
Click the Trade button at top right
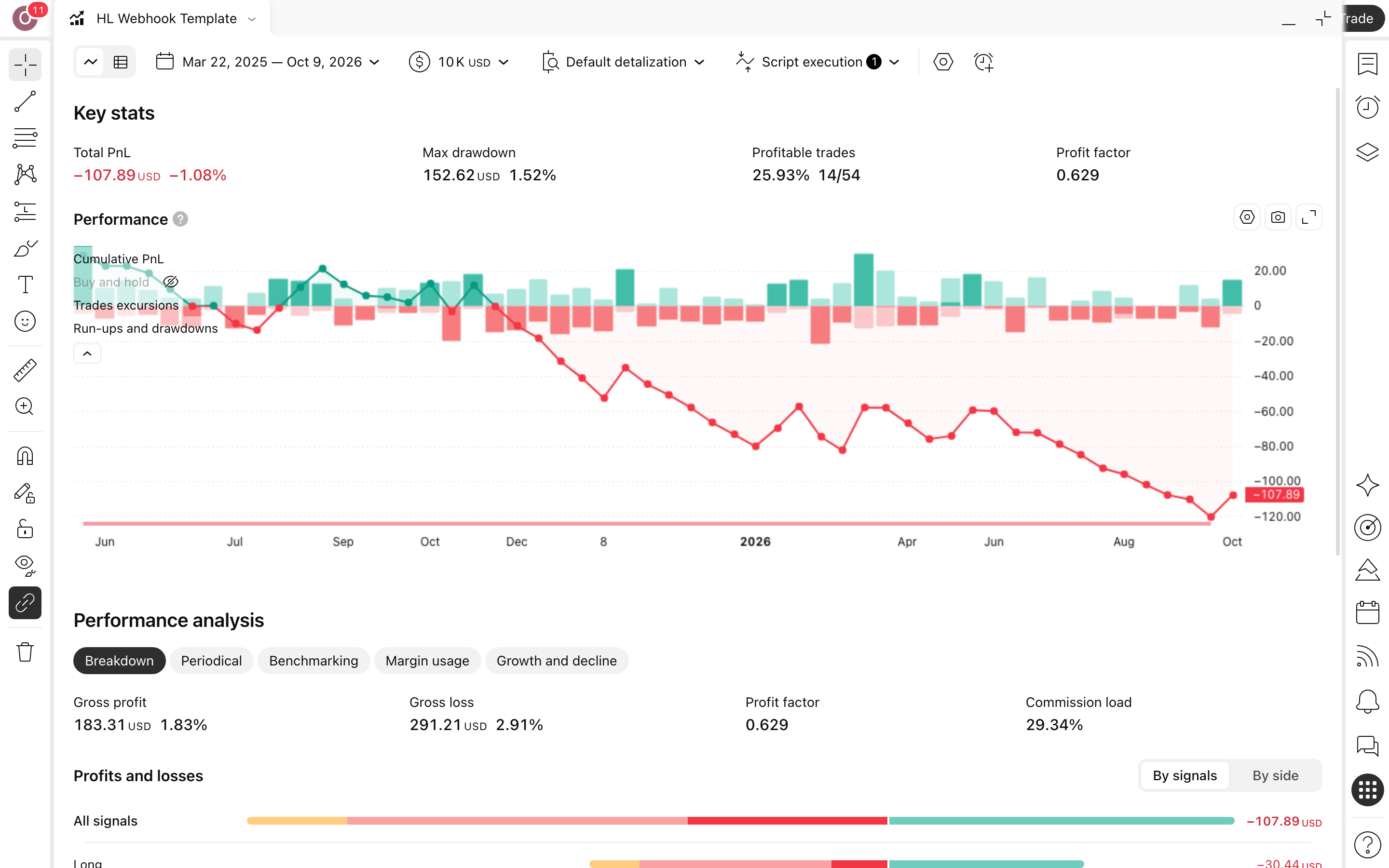[x=1364, y=18]
